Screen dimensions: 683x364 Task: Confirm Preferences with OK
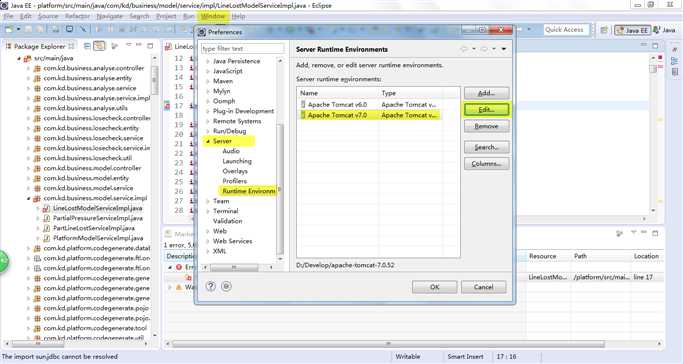click(x=434, y=287)
